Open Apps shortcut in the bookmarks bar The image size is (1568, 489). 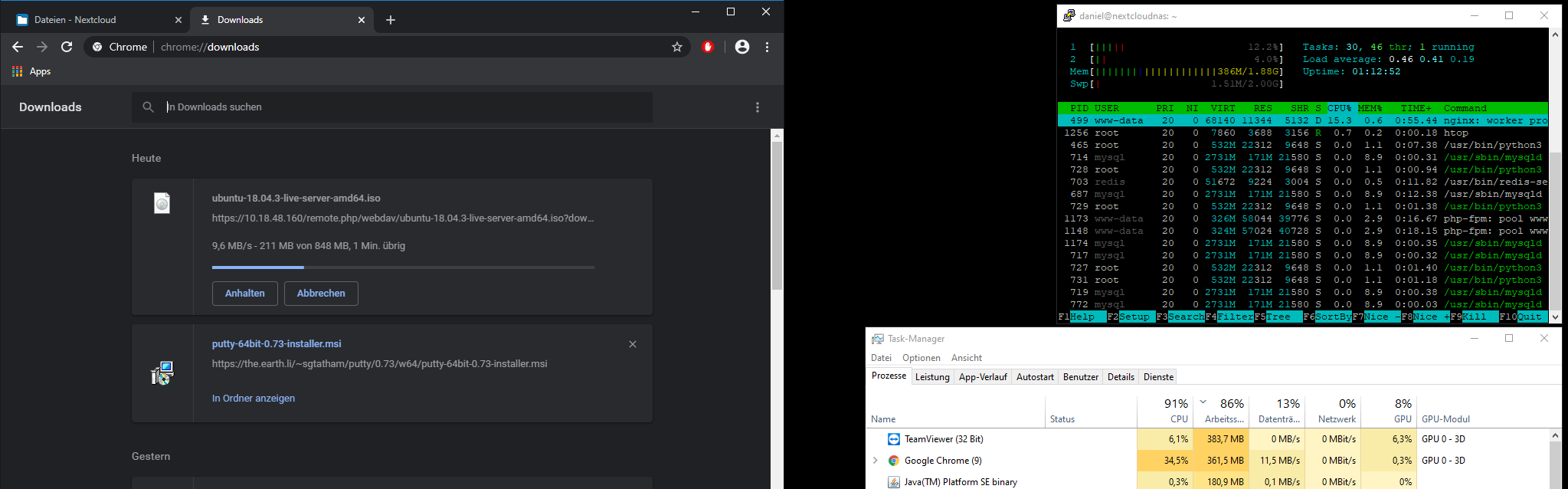(31, 71)
